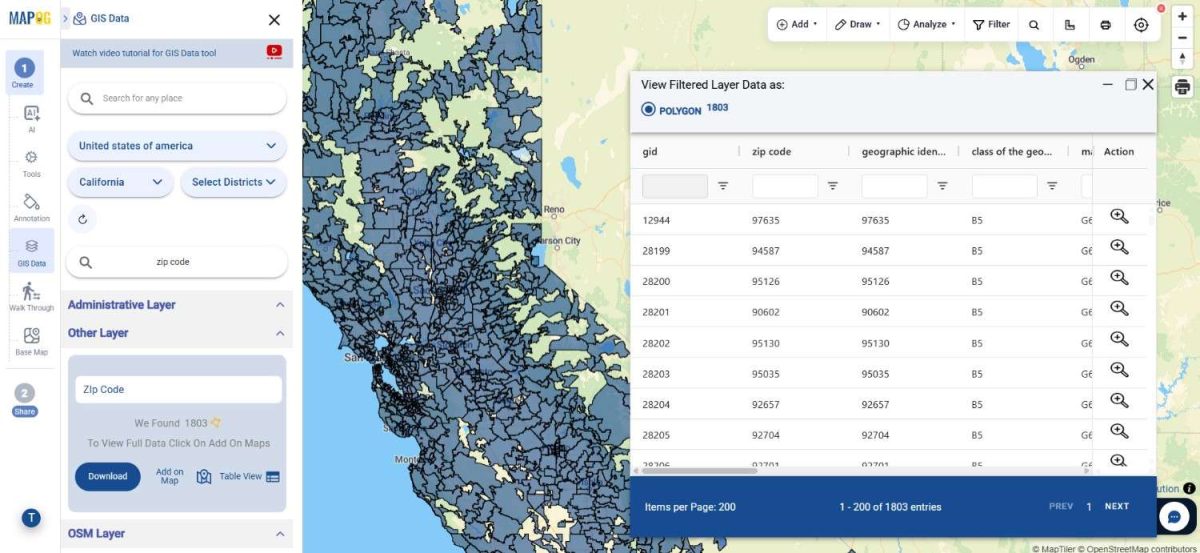Click the reset refresh icon below California
Image resolution: width=1200 pixels, height=553 pixels.
pyautogui.click(x=82, y=217)
